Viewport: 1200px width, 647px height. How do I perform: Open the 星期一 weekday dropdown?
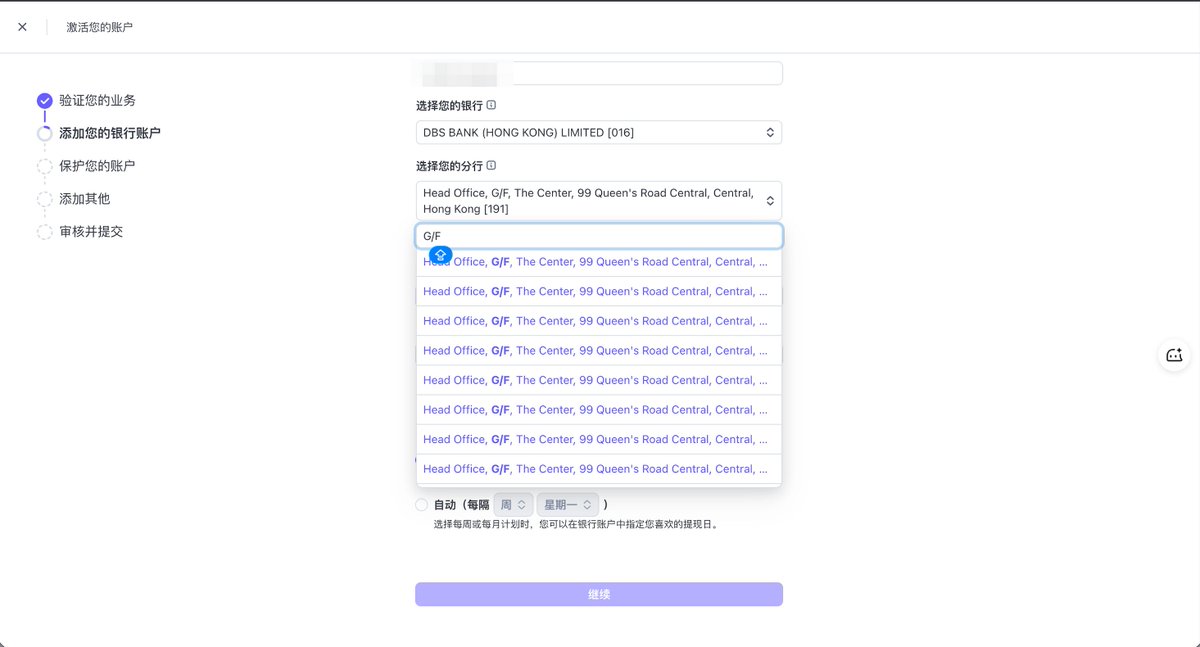click(567, 505)
